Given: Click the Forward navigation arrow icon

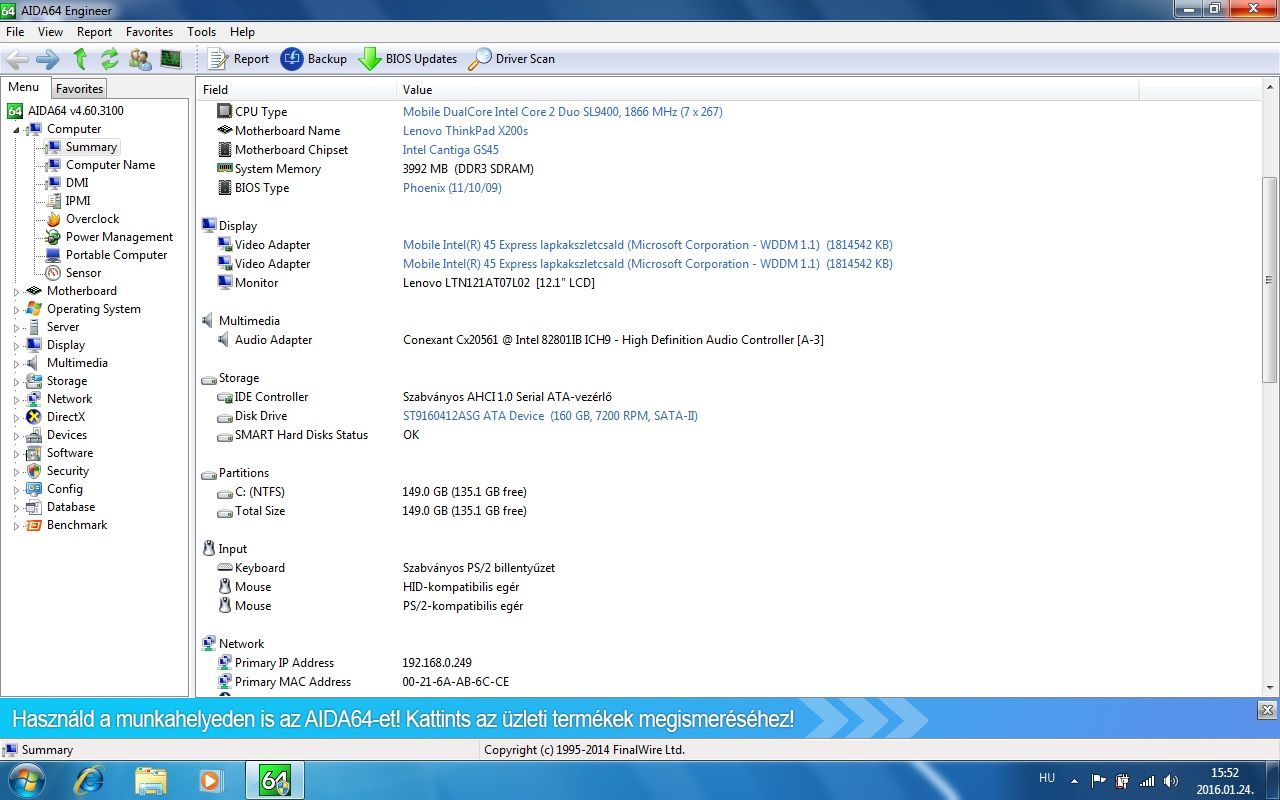Looking at the screenshot, I should click(47, 59).
